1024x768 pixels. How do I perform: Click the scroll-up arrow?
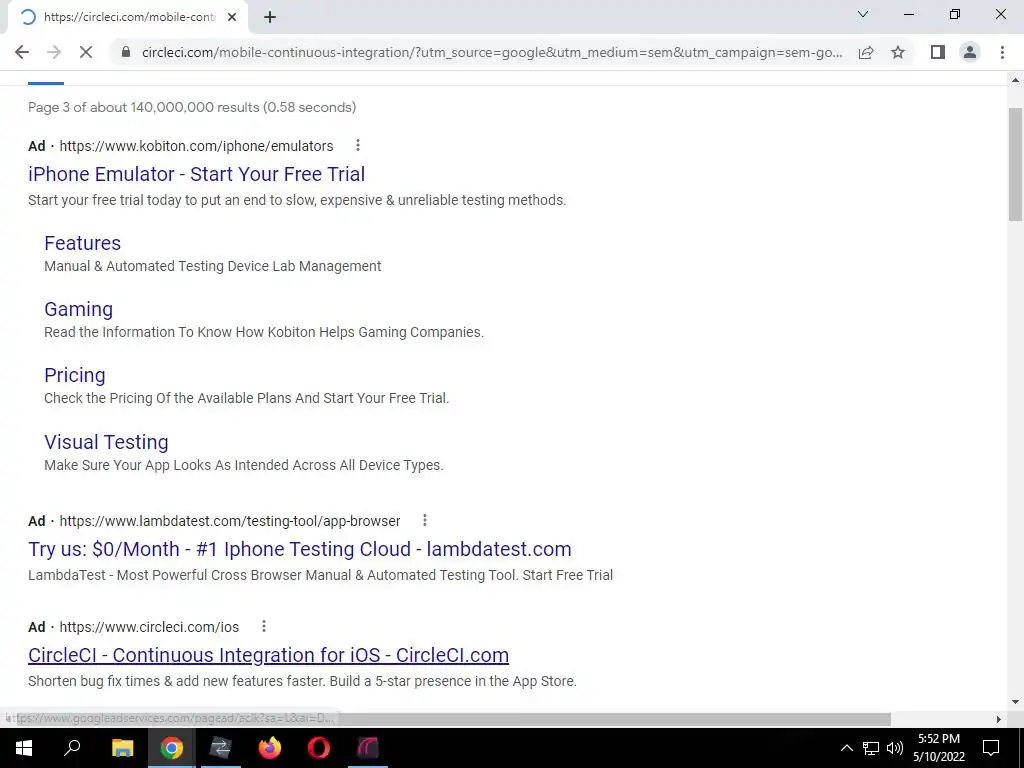(1016, 80)
